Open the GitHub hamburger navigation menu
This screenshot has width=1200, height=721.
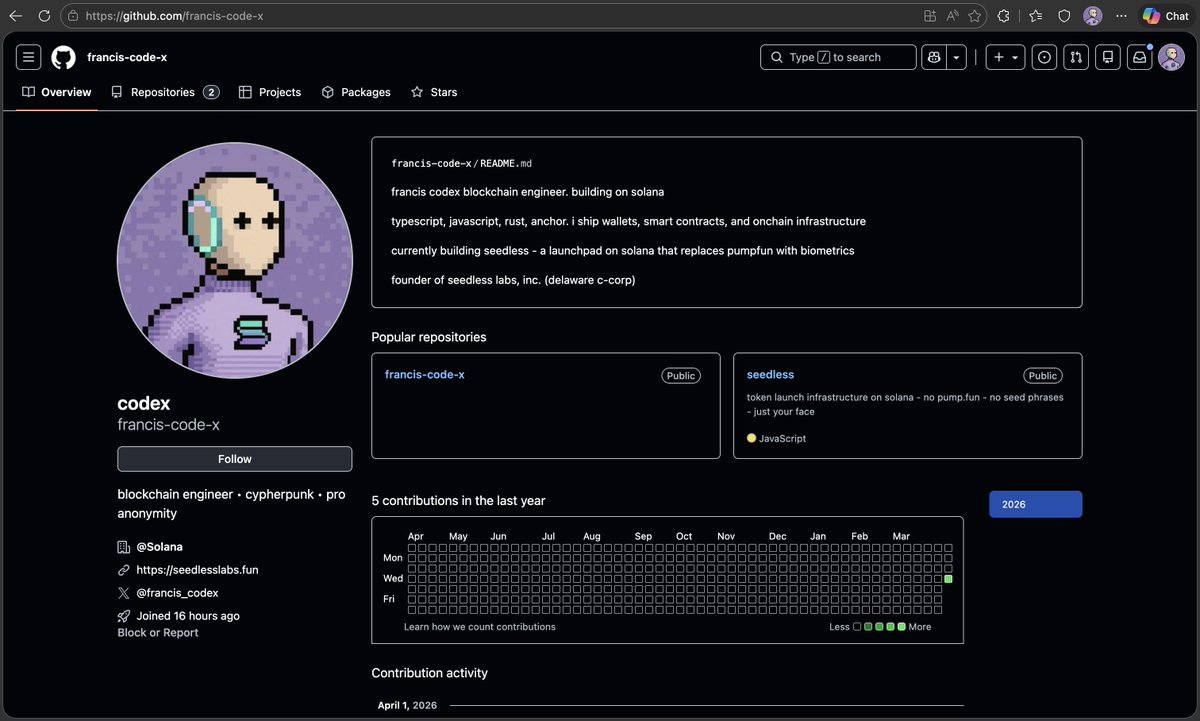(28, 57)
